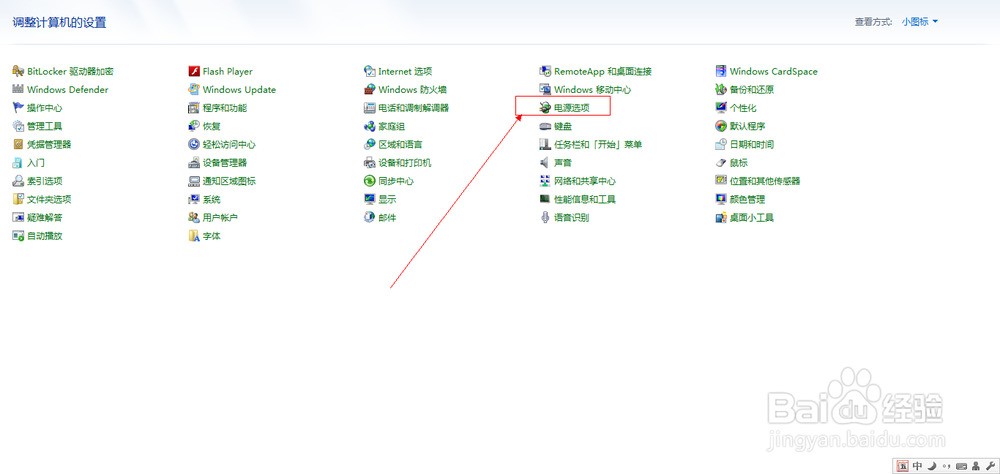Click the 网络和共享中心 link
1000x474 pixels.
(x=585, y=181)
